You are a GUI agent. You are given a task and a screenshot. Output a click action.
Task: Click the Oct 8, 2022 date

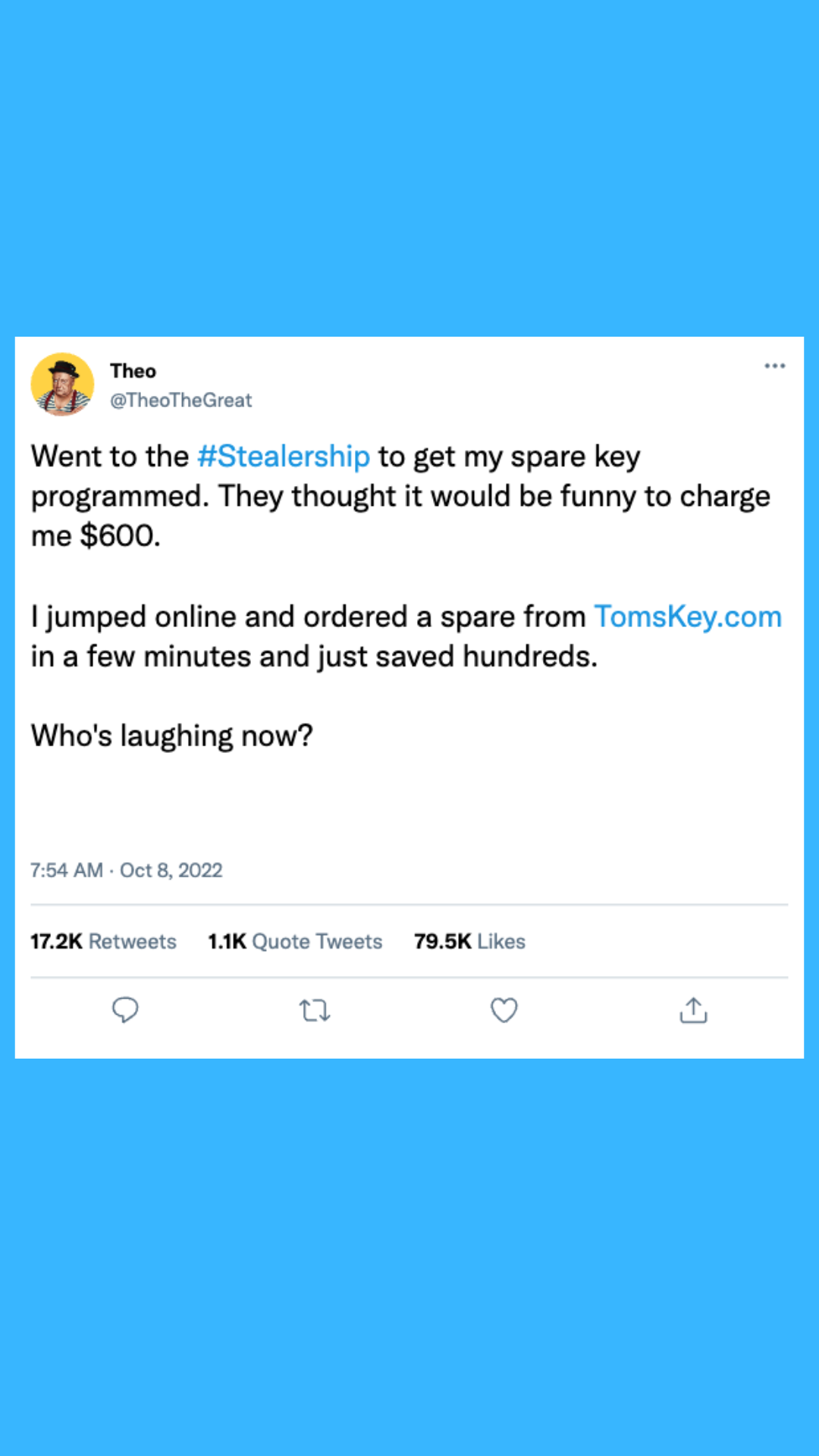pyautogui.click(x=171, y=870)
